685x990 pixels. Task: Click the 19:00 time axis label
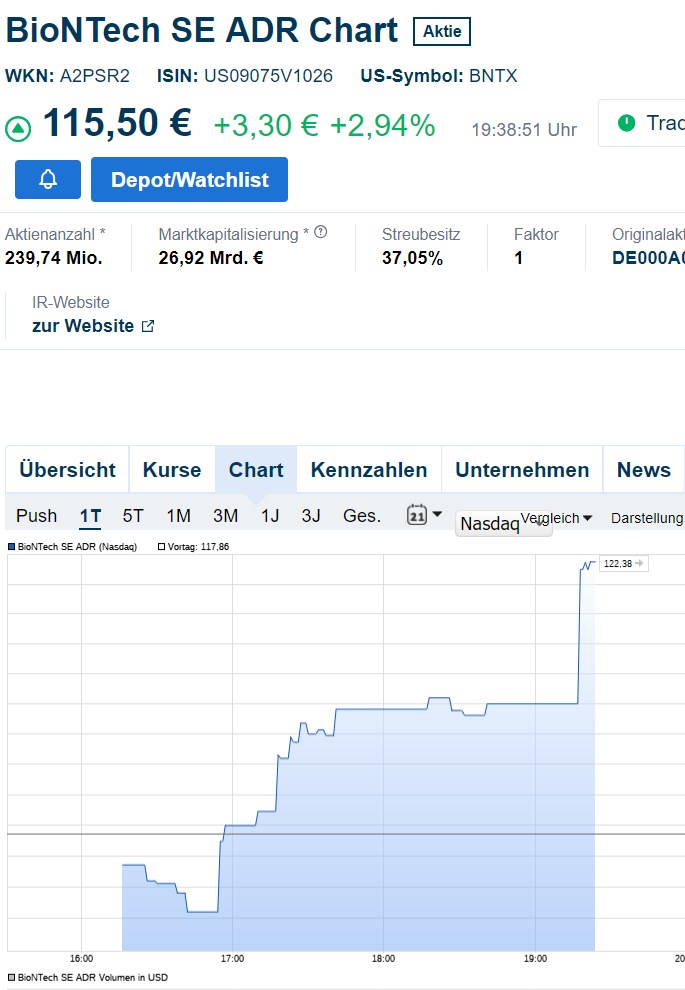pyautogui.click(x=535, y=958)
